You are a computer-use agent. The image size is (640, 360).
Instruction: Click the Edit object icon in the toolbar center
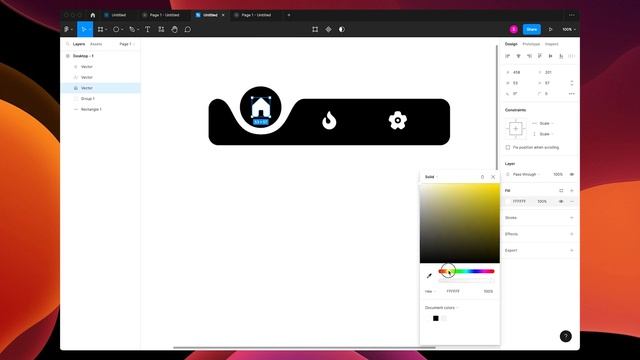(315, 29)
